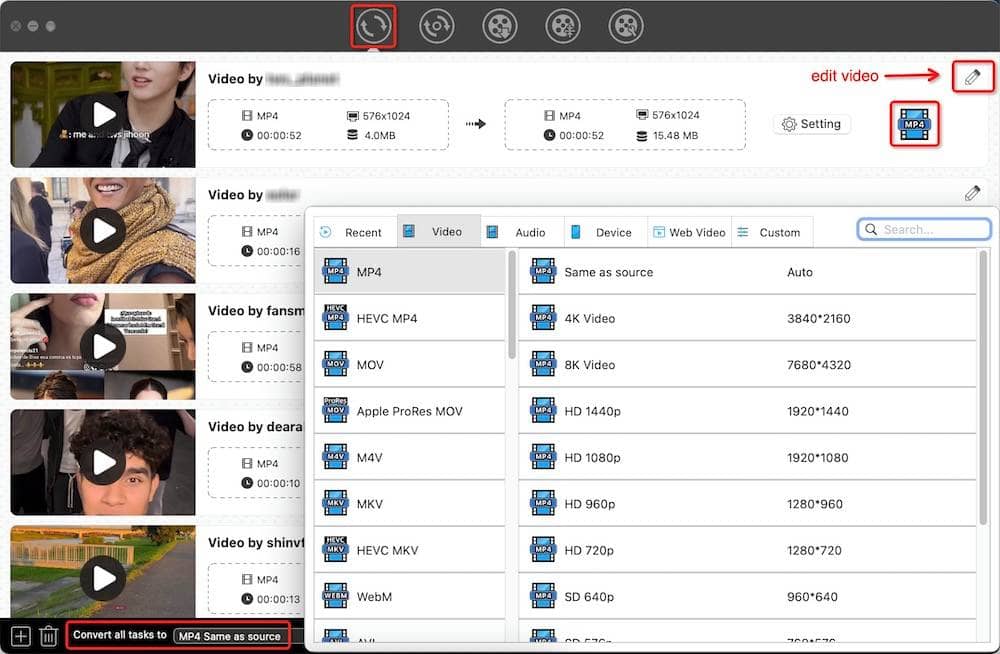Click the HEVC MKV format icon
Image resolution: width=1000 pixels, height=654 pixels.
pos(335,549)
